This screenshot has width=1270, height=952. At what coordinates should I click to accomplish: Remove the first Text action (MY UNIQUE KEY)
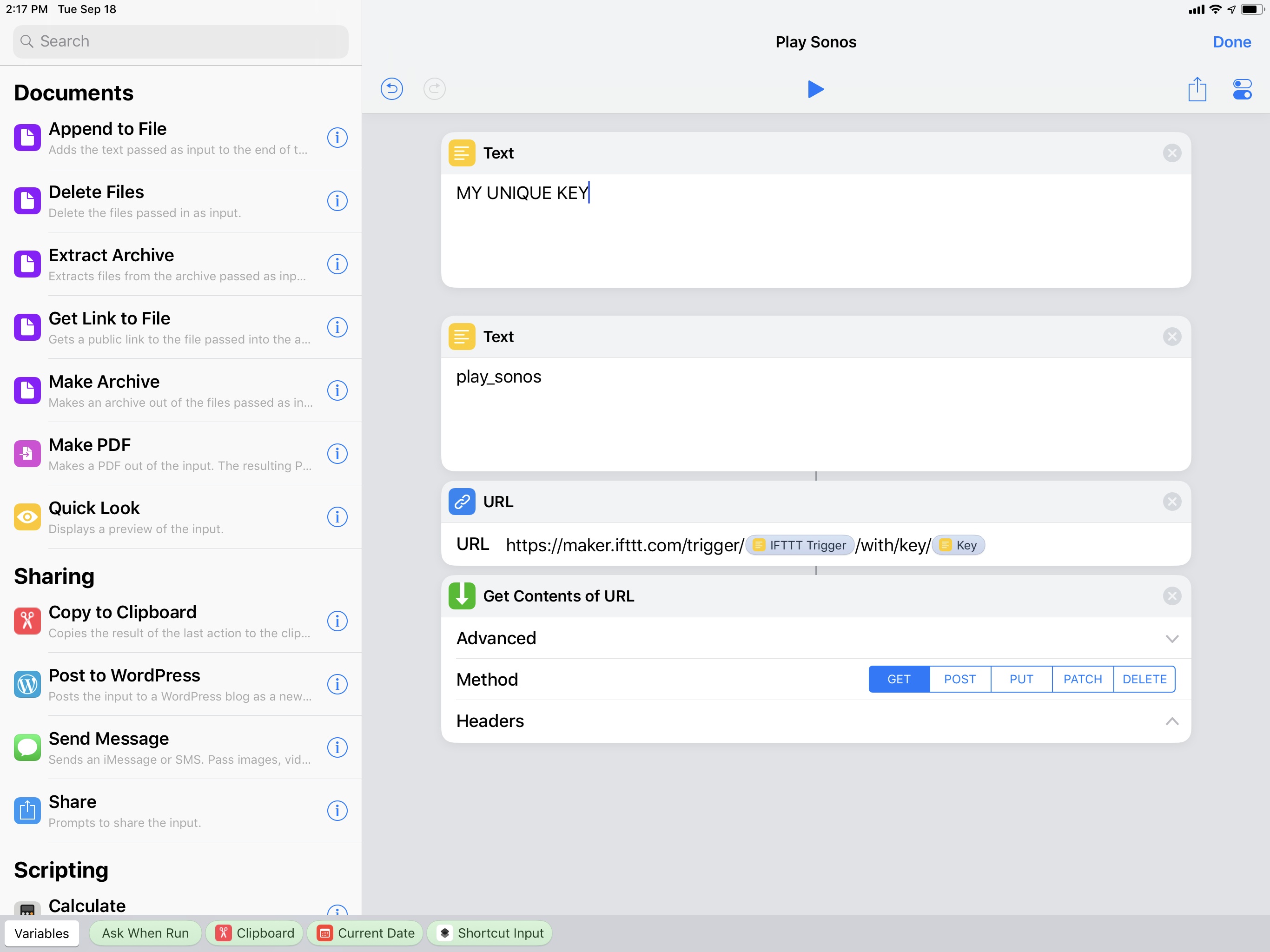pos(1172,153)
